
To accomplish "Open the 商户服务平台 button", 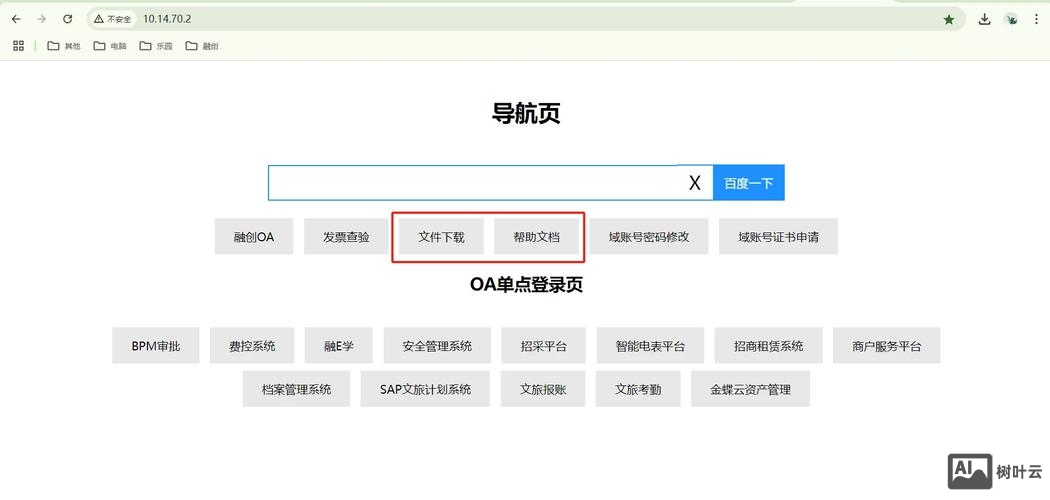I will tap(887, 345).
